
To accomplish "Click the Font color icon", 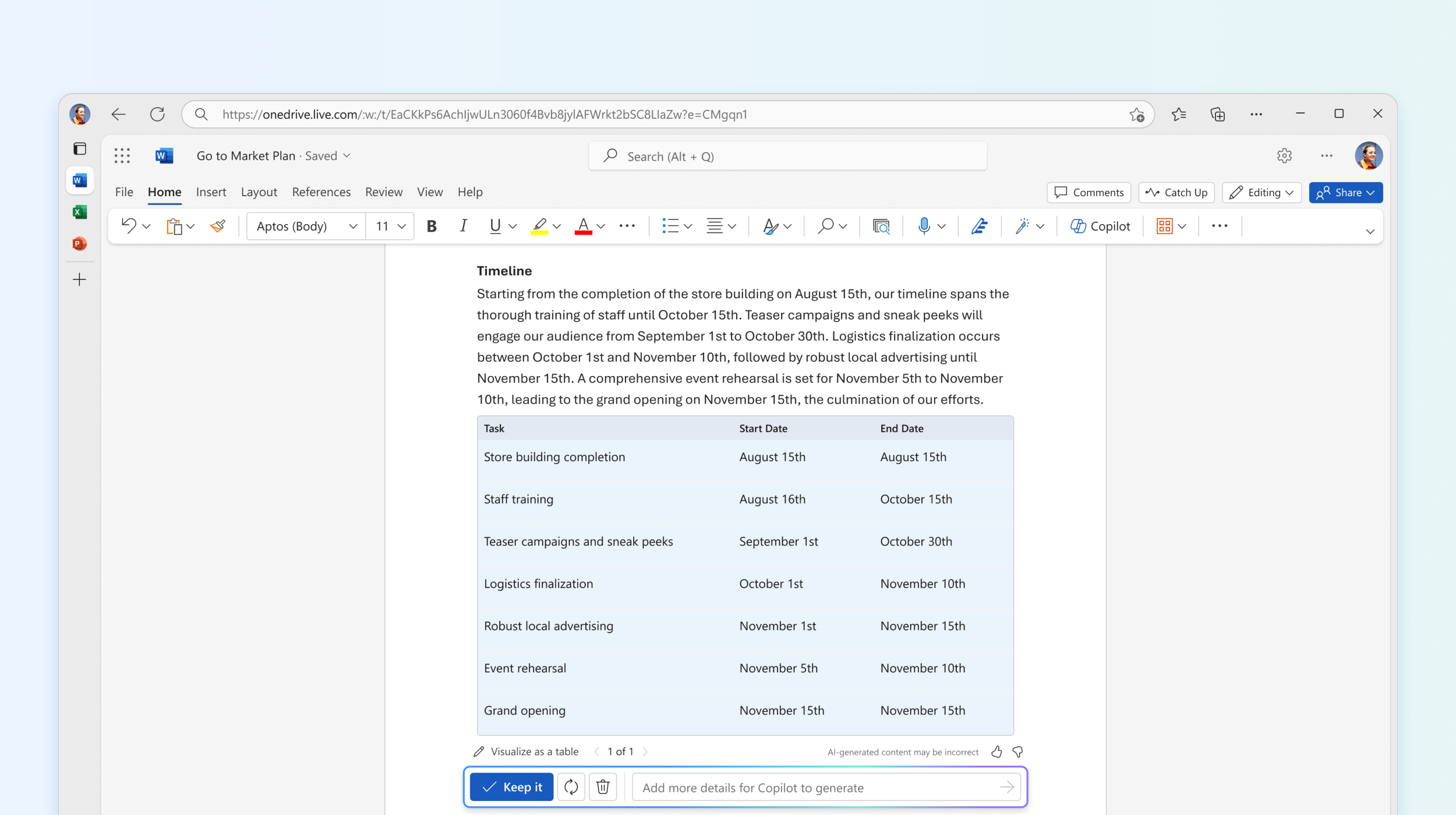I will (x=582, y=226).
